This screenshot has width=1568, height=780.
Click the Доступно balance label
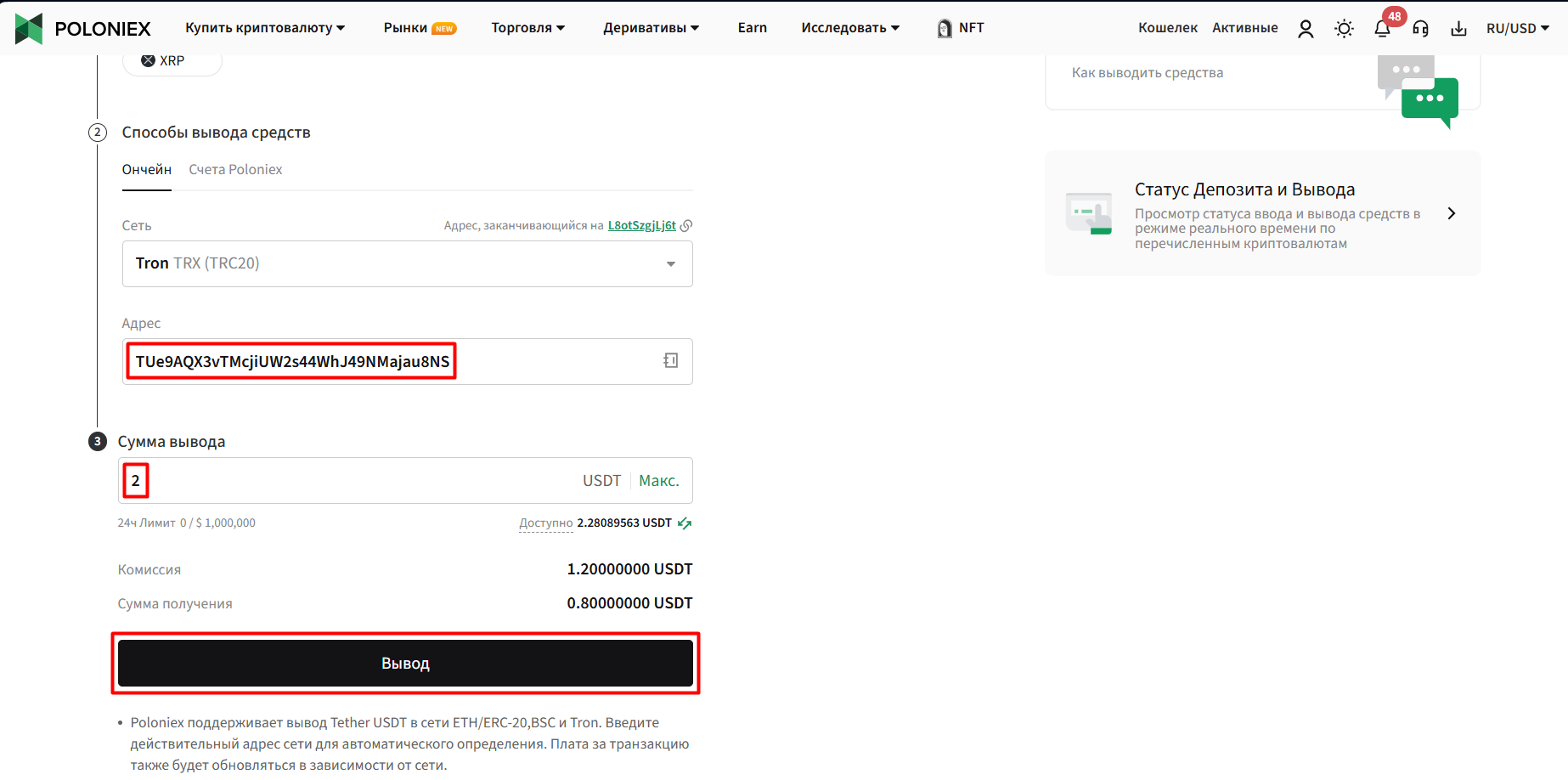coord(546,523)
